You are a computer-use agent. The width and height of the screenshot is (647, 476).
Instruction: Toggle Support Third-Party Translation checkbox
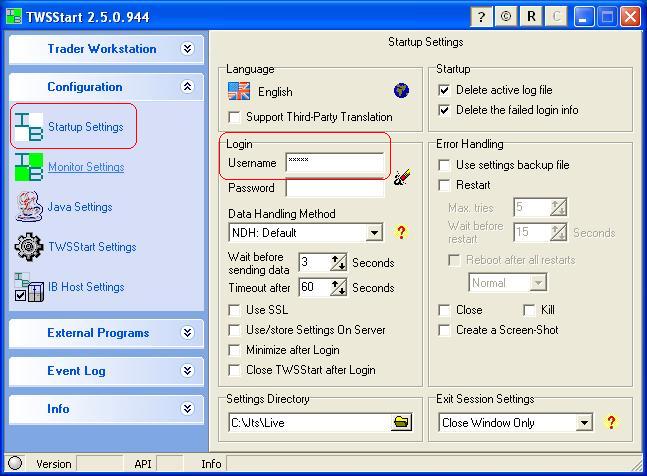[234, 117]
